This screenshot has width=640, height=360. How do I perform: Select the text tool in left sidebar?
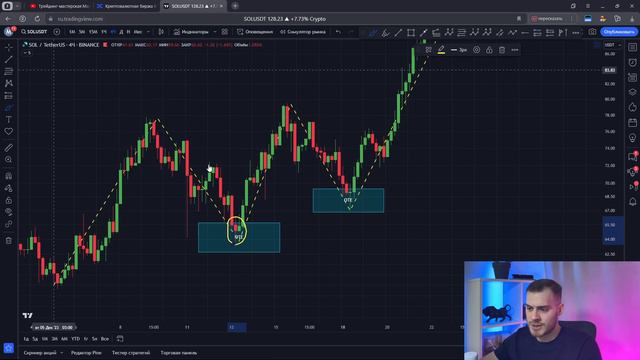pos(9,120)
